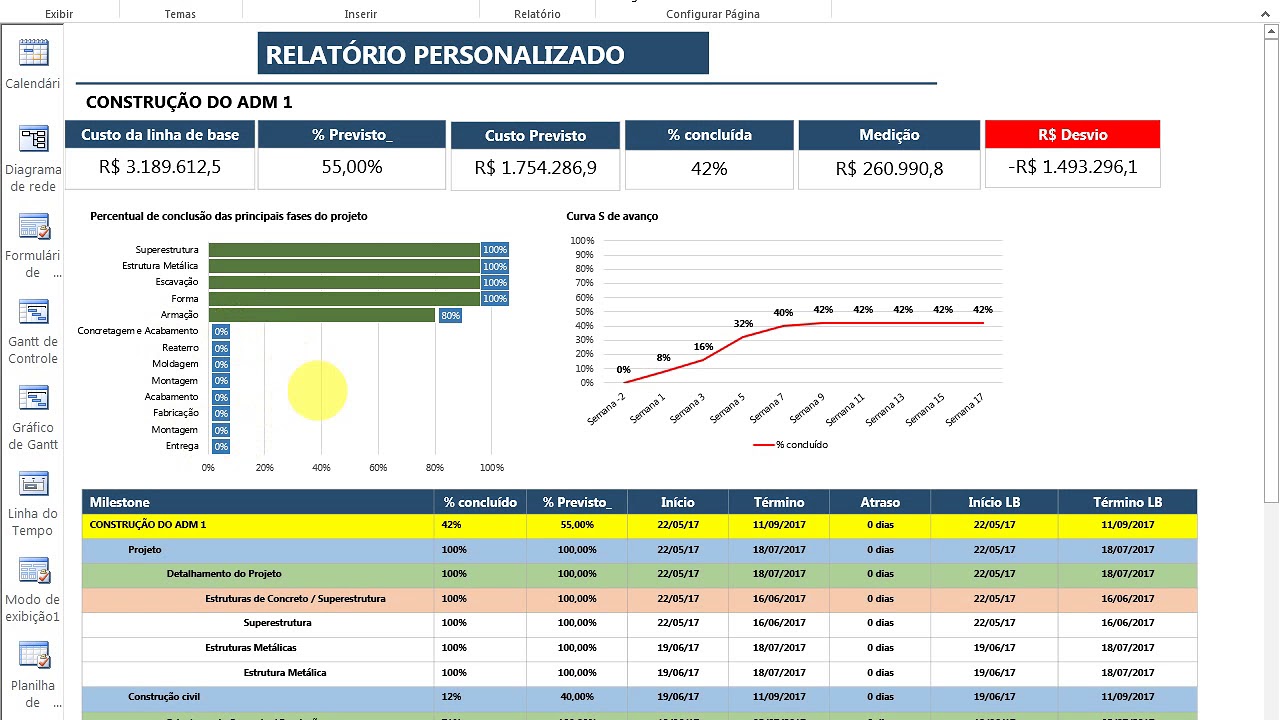Select the Atraso column header
The height and width of the screenshot is (720, 1280).
[x=880, y=502]
